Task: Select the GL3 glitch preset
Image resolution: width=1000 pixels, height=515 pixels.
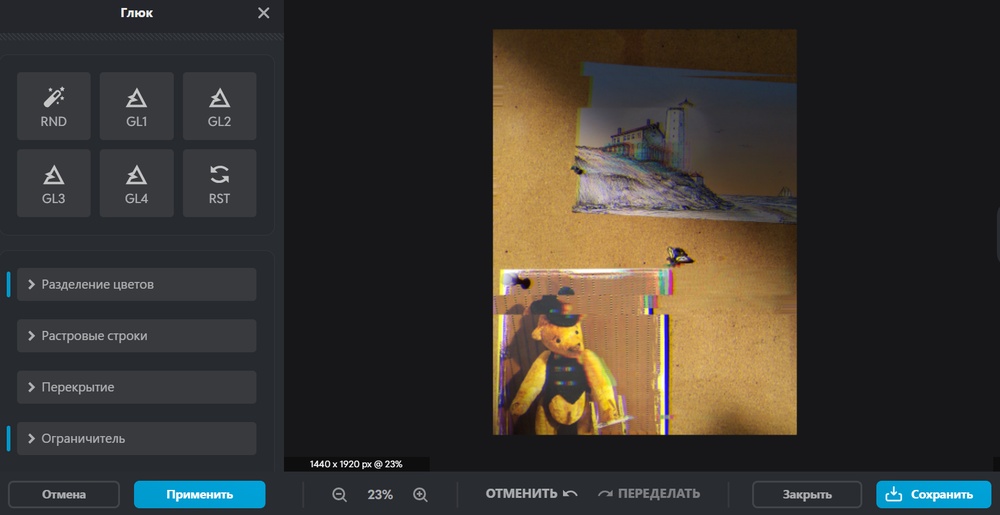Action: 54,183
